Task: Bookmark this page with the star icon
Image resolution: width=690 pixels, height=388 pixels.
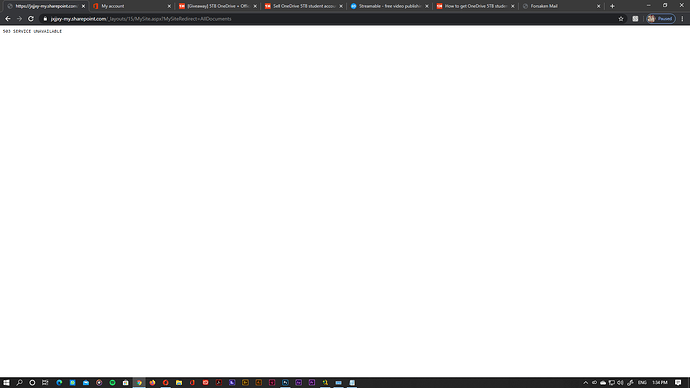Action: (621, 19)
